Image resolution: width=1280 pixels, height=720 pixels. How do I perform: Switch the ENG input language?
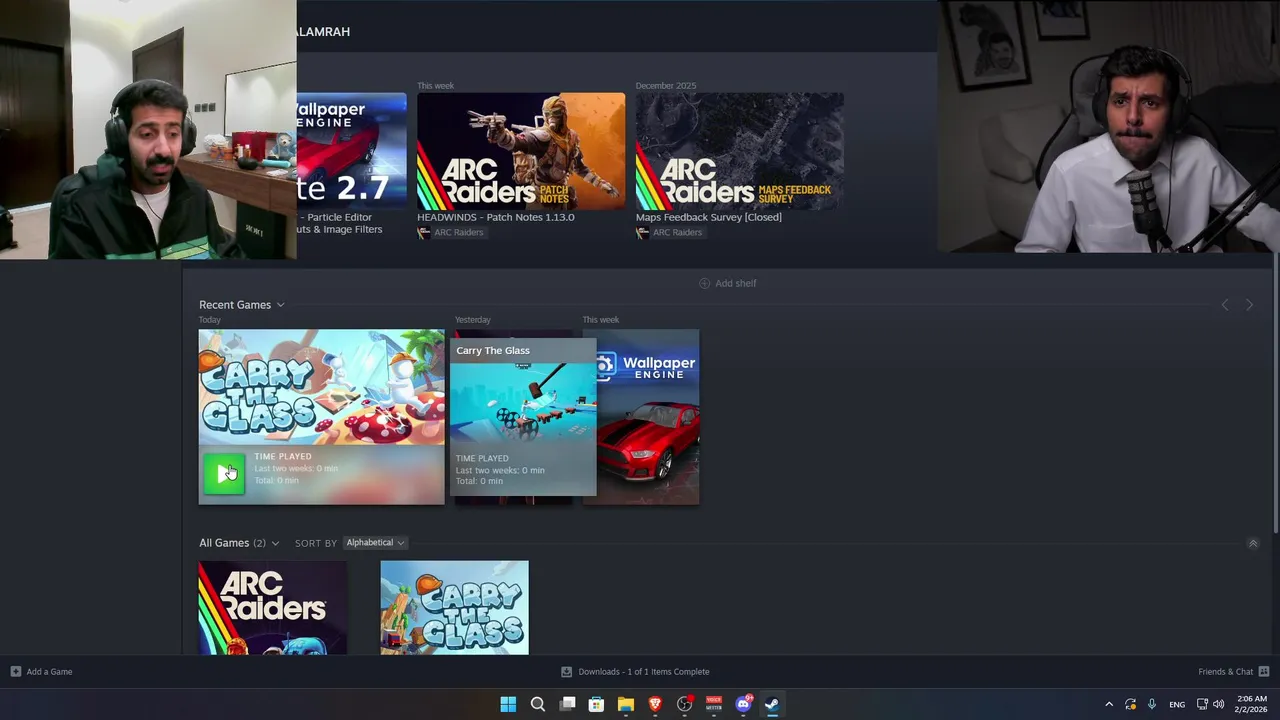tap(1177, 704)
